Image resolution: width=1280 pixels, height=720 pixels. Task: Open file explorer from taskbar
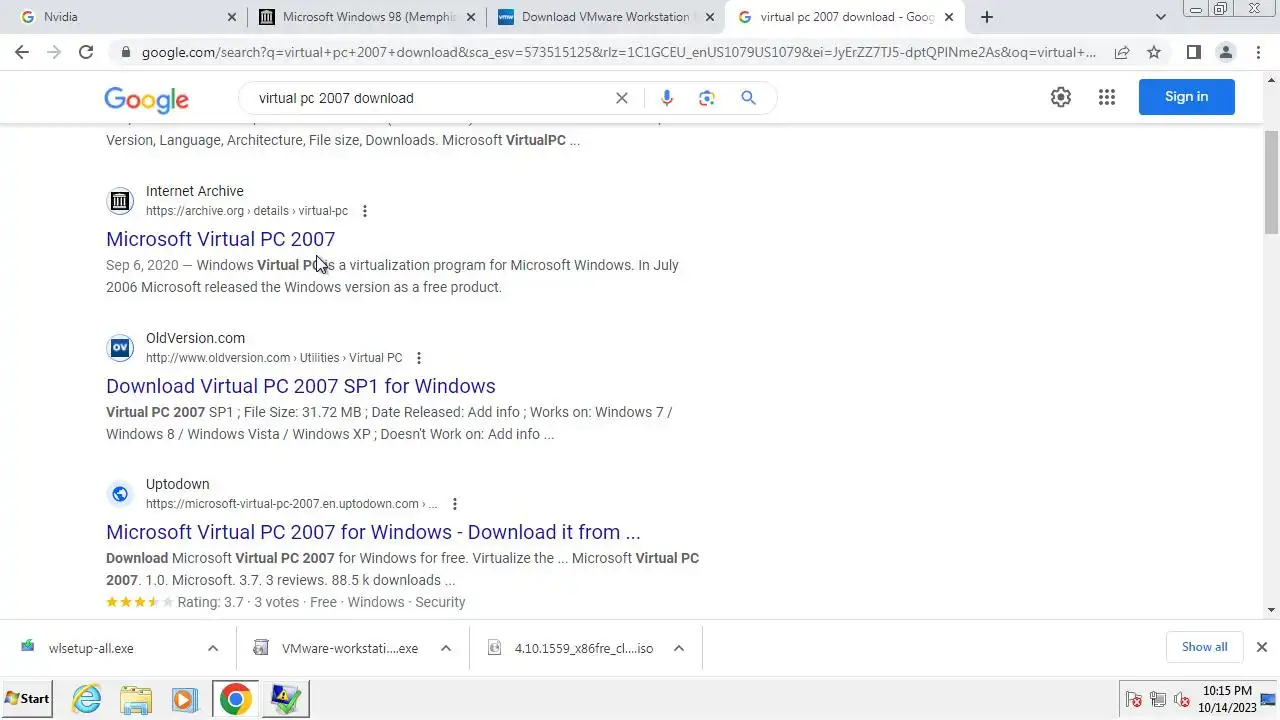pos(136,699)
